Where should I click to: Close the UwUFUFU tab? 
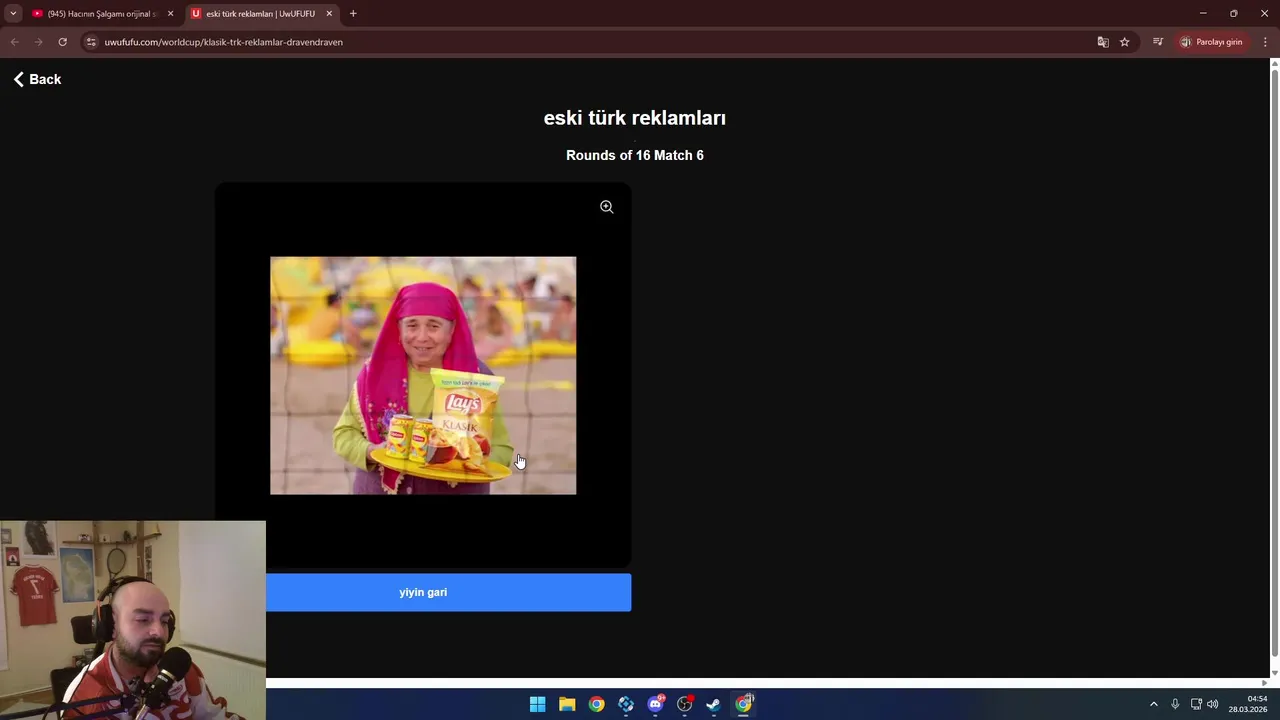[x=329, y=14]
